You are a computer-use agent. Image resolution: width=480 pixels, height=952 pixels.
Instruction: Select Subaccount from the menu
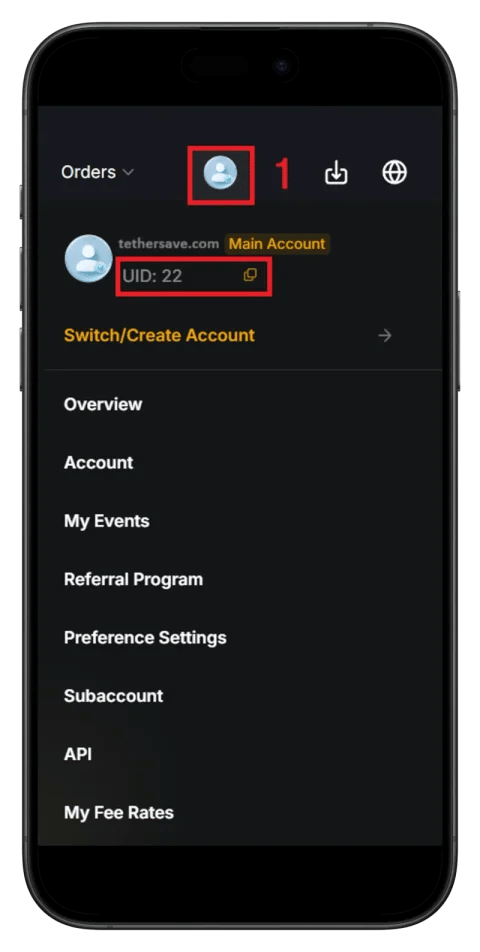click(x=113, y=696)
